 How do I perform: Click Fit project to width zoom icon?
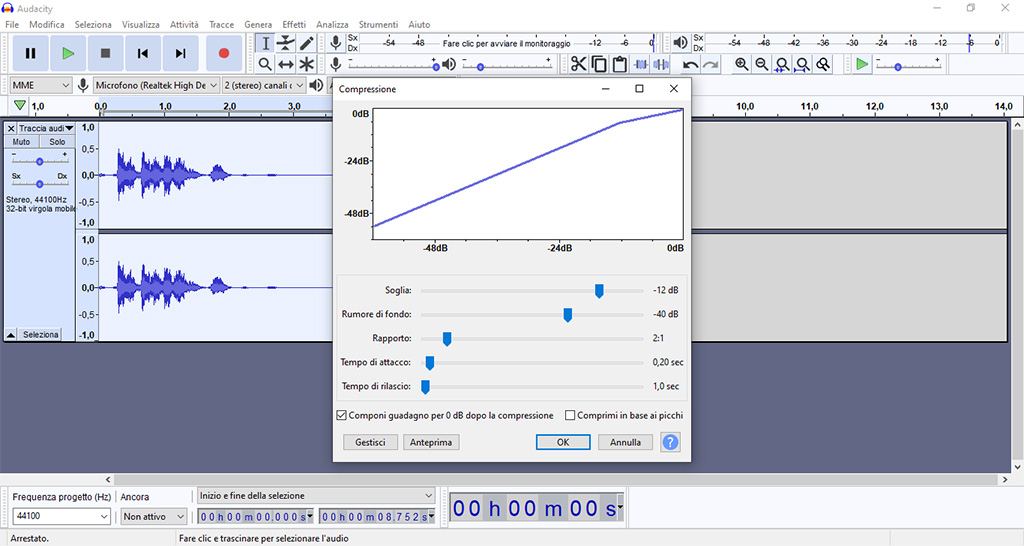(x=803, y=64)
